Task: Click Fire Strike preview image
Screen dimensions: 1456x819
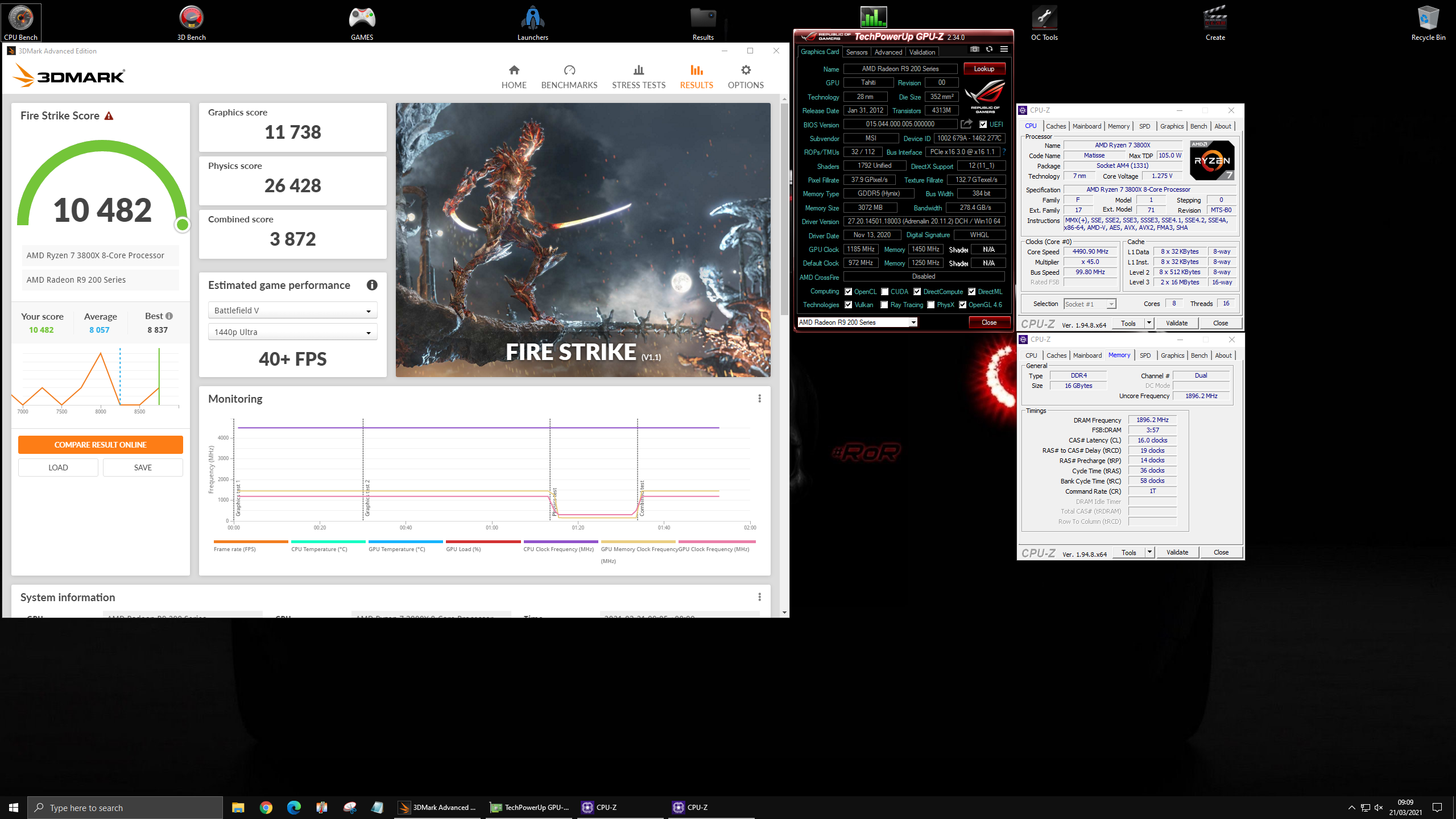Action: coord(583,239)
